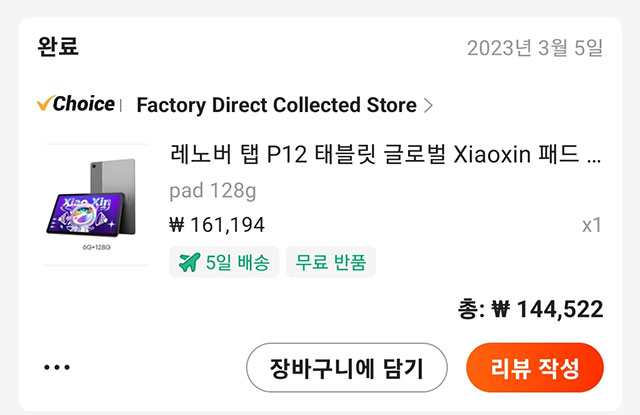The height and width of the screenshot is (415, 640).
Task: Select the 5일 배송 delivery badge text
Action: click(237, 263)
